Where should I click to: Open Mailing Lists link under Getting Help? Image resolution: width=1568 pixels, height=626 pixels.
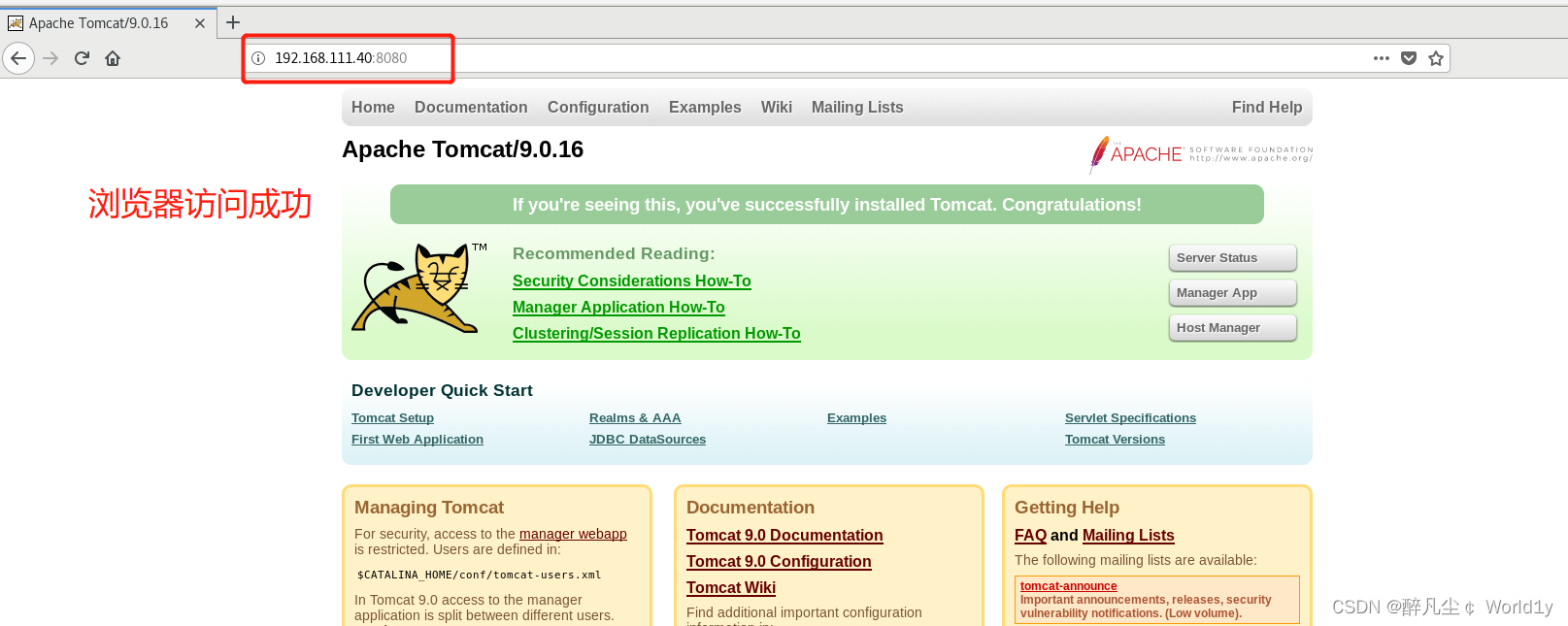point(1128,536)
